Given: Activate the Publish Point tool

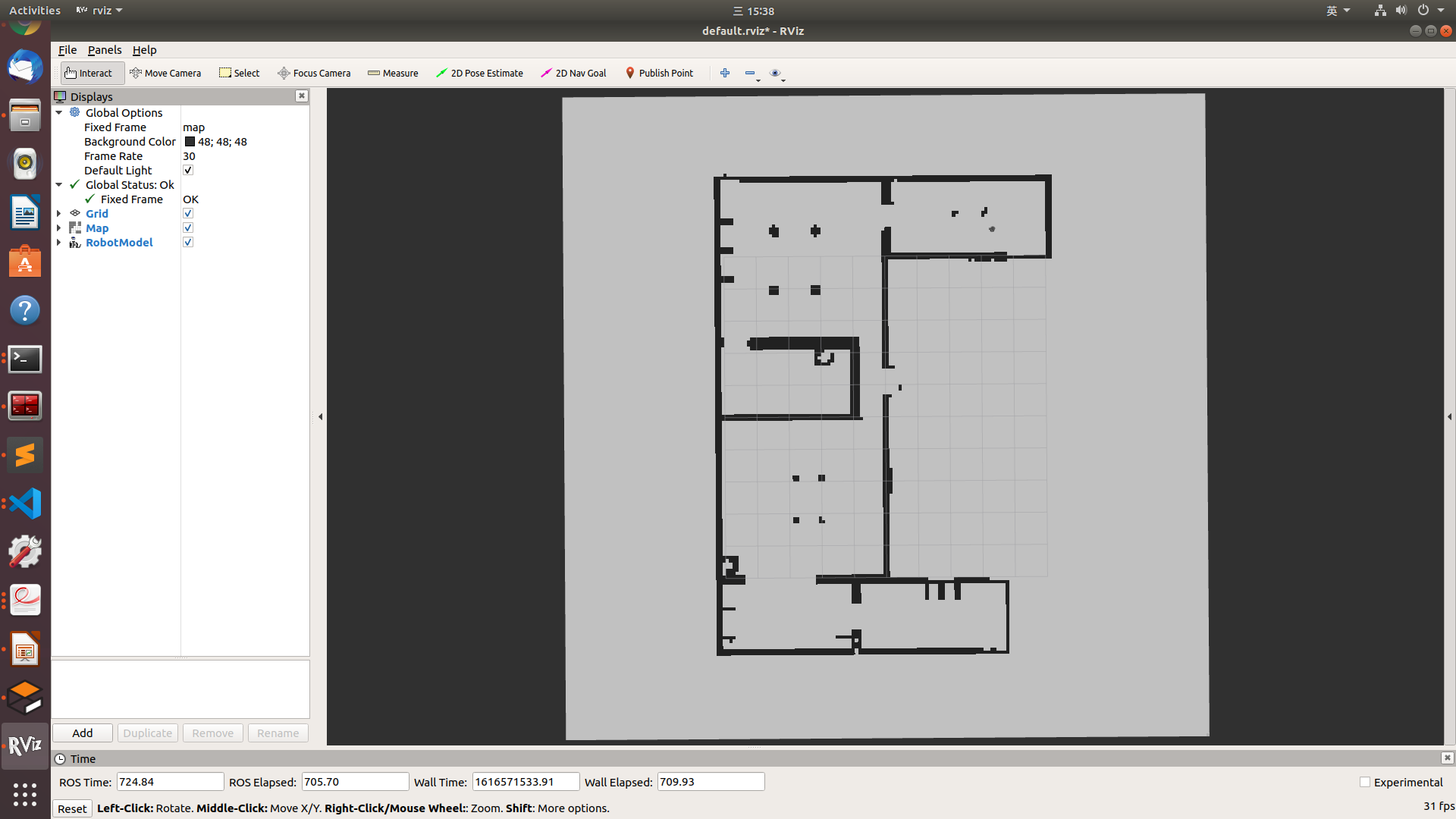Looking at the screenshot, I should 659,73.
